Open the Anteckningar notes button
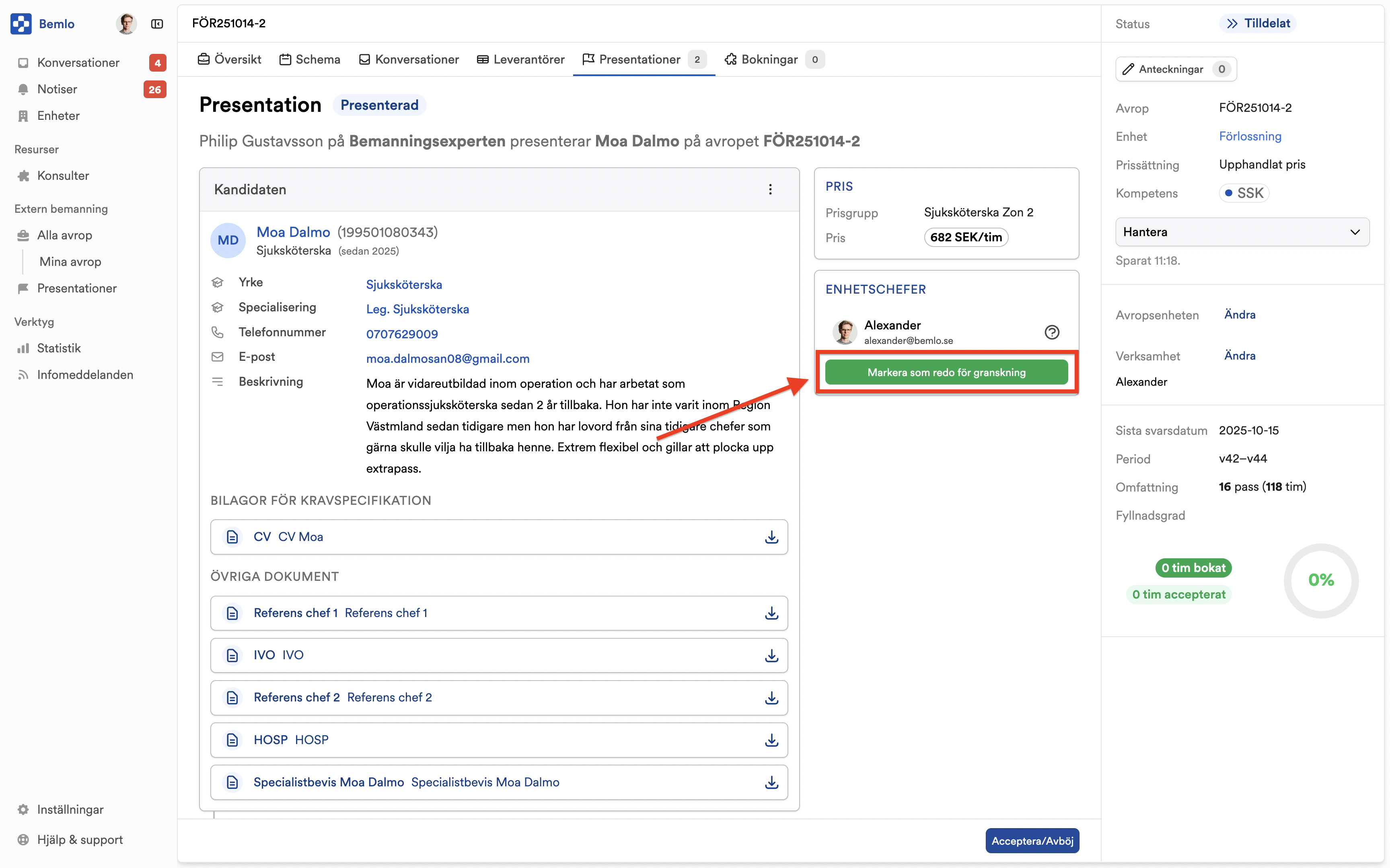The height and width of the screenshot is (868, 1390). [1176, 69]
